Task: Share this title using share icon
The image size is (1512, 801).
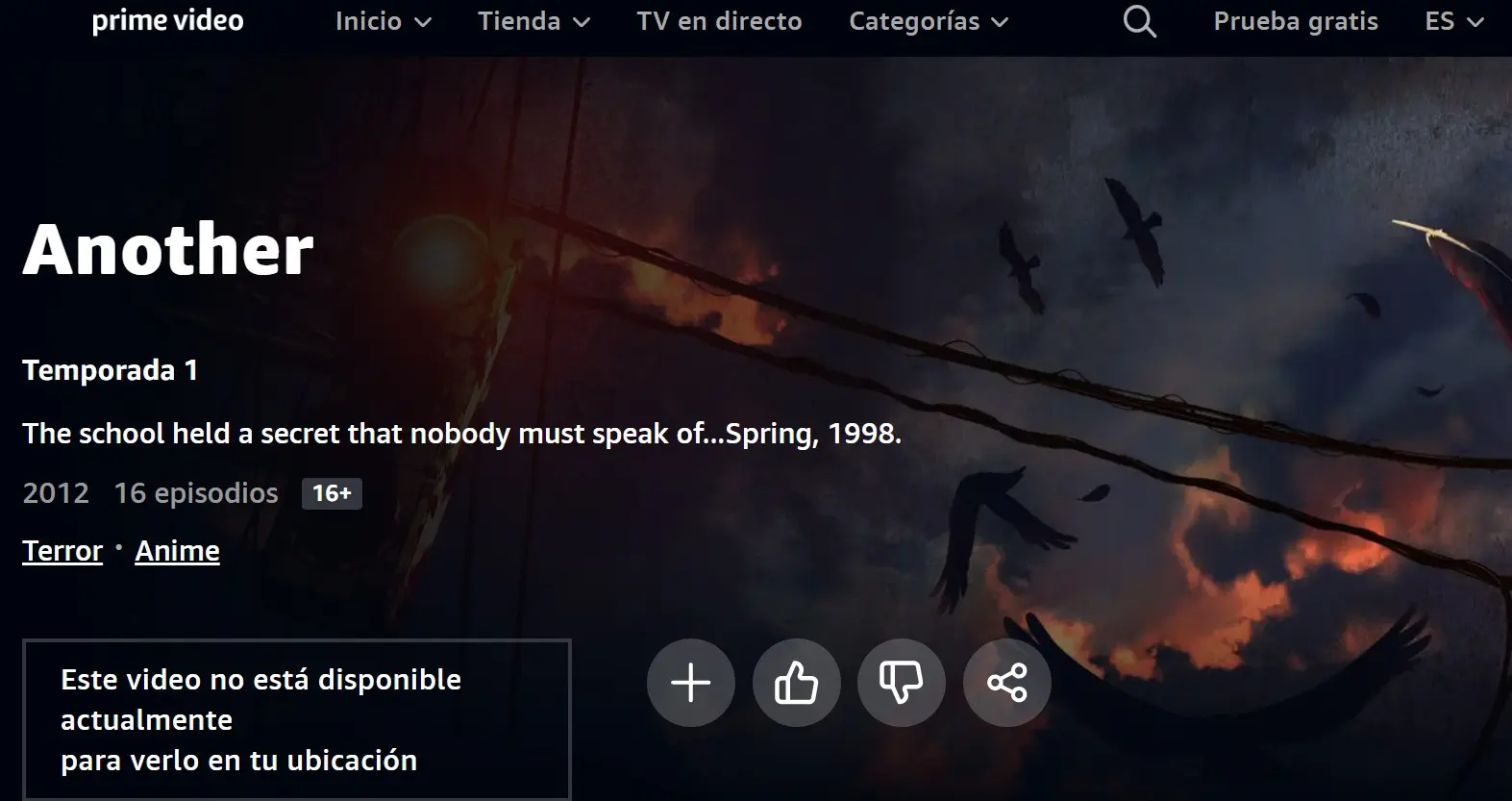Action: [1007, 683]
